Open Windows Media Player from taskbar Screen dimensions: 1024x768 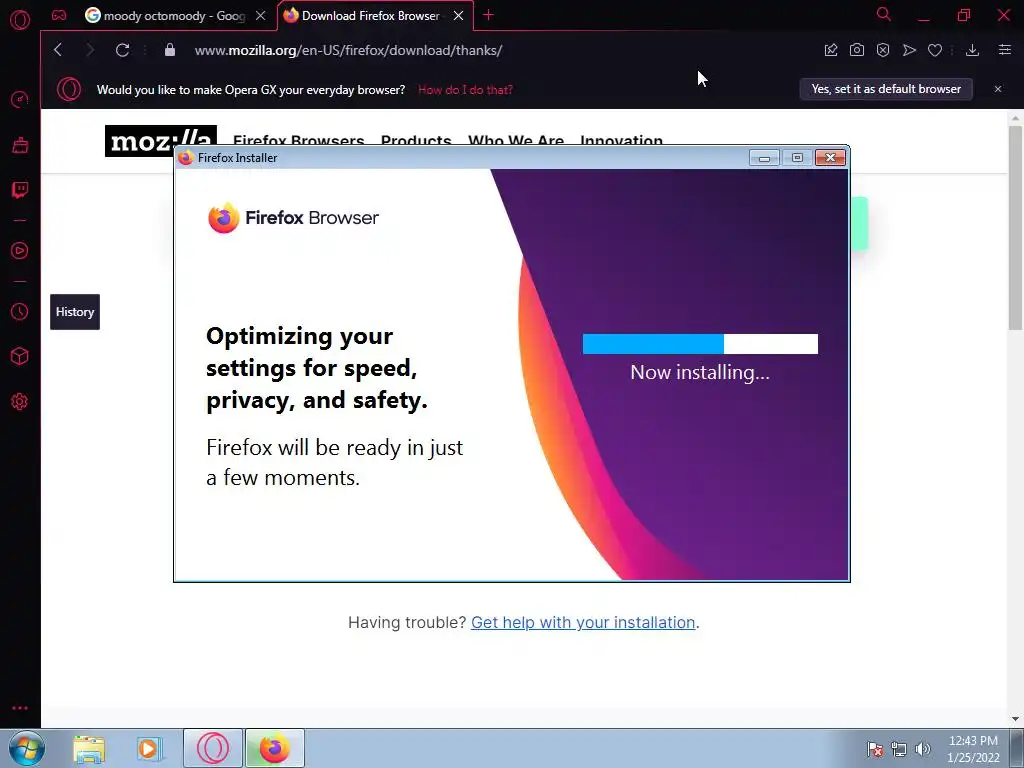coord(149,749)
